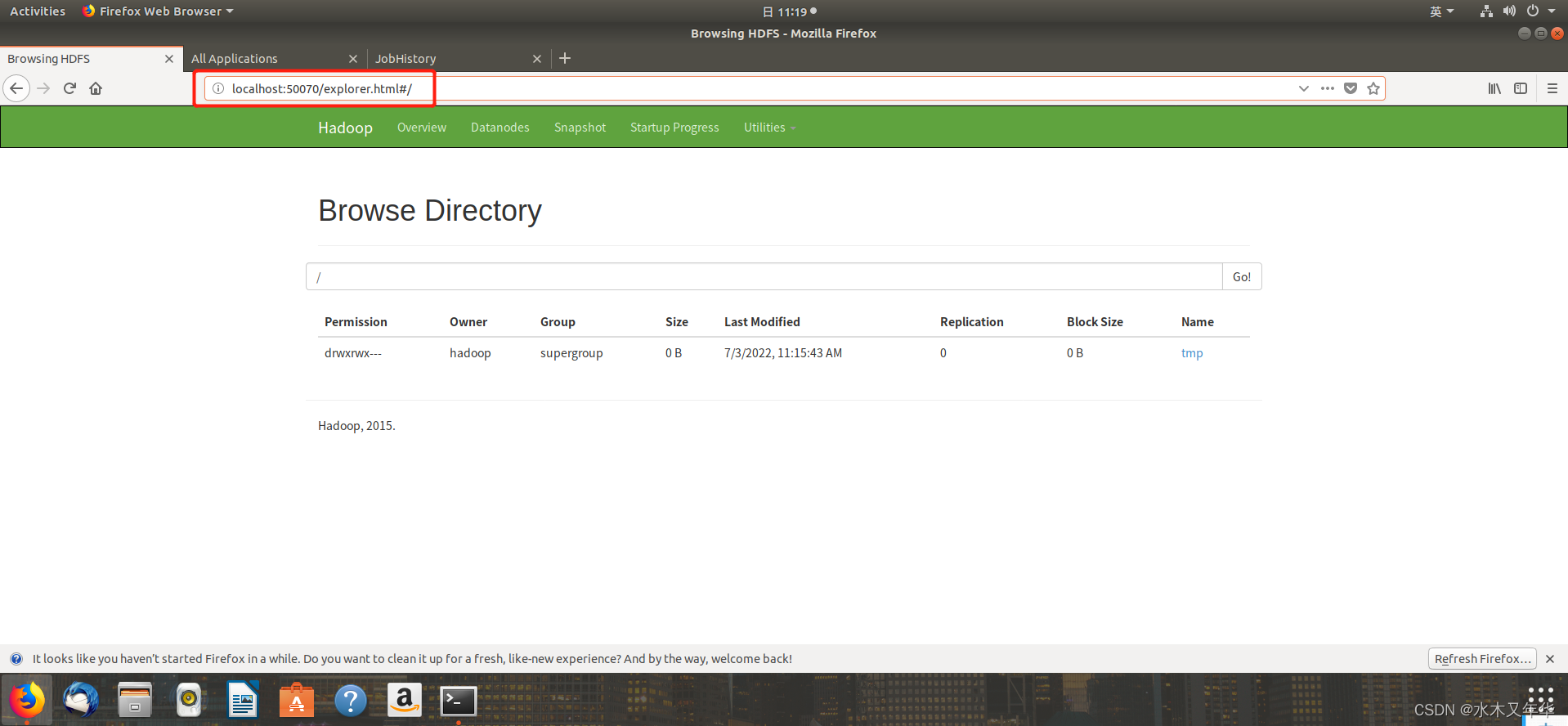Screen dimensions: 1568x726
Task: Click the Last Modified column header
Action: (762, 322)
